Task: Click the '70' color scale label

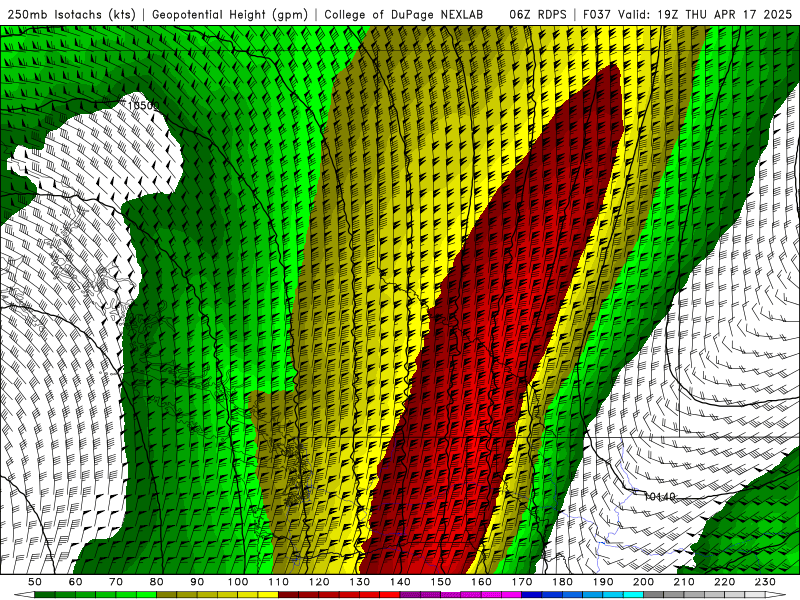Action: [x=116, y=582]
